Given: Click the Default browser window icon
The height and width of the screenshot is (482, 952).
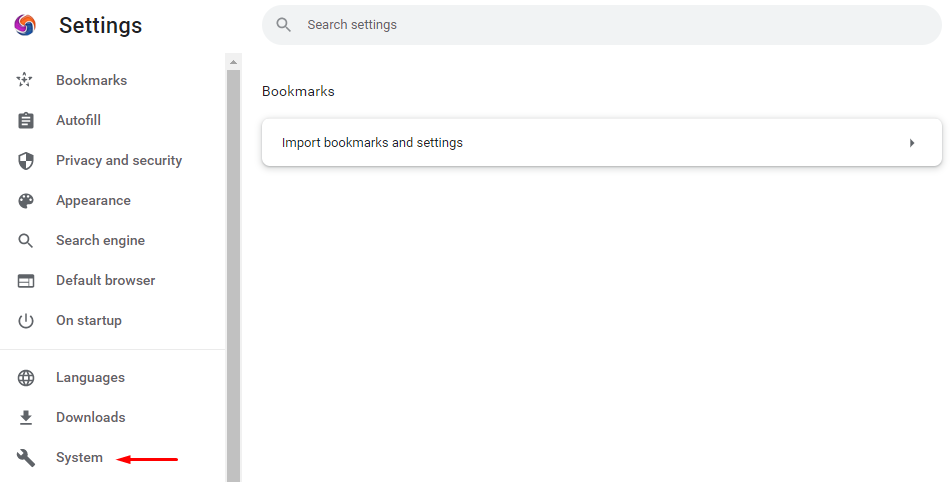Looking at the screenshot, I should [x=26, y=280].
